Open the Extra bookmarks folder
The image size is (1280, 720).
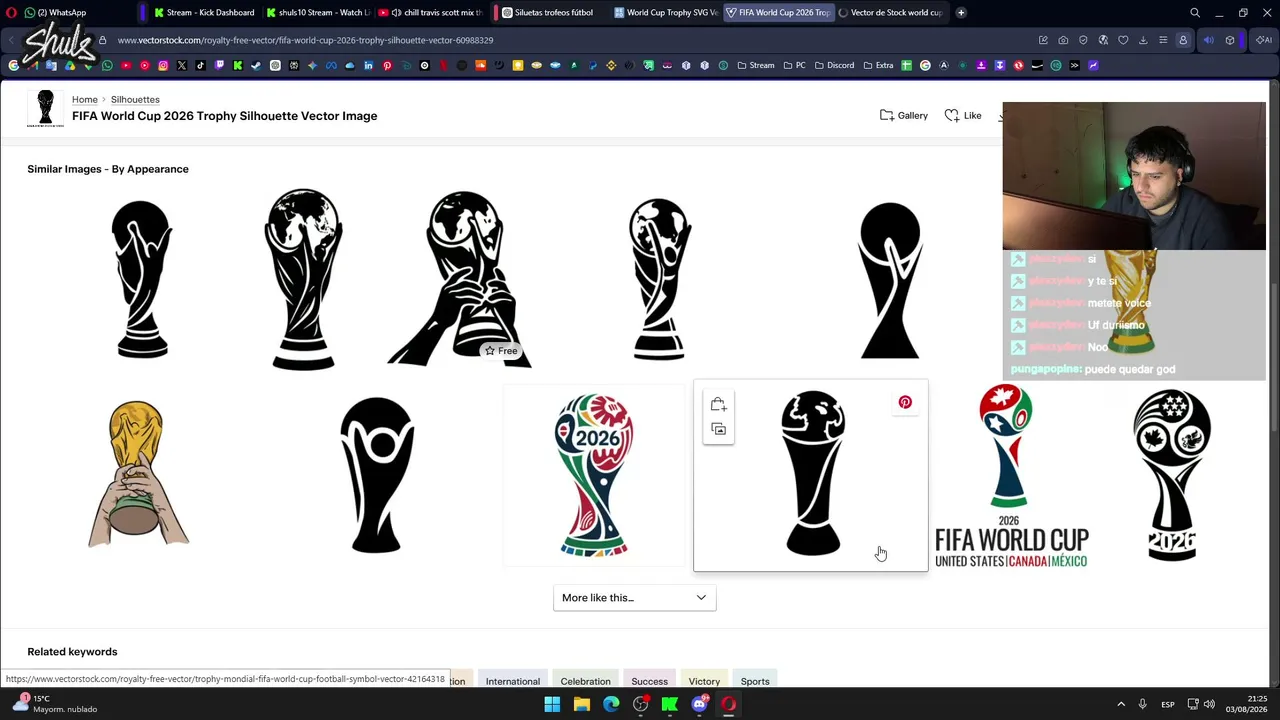tap(878, 66)
